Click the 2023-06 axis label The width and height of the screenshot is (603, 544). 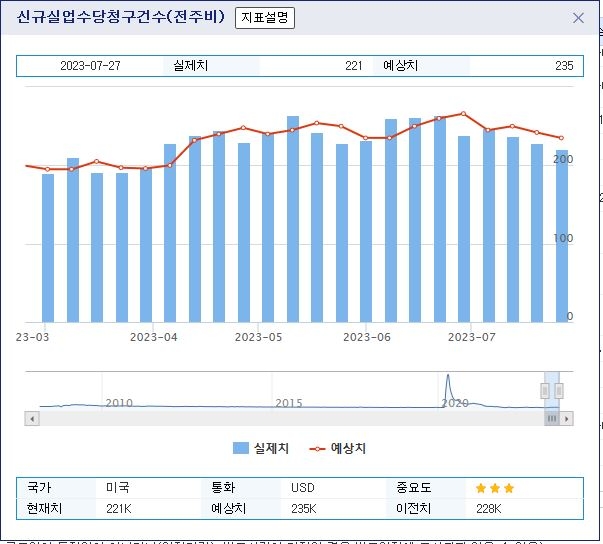click(367, 337)
